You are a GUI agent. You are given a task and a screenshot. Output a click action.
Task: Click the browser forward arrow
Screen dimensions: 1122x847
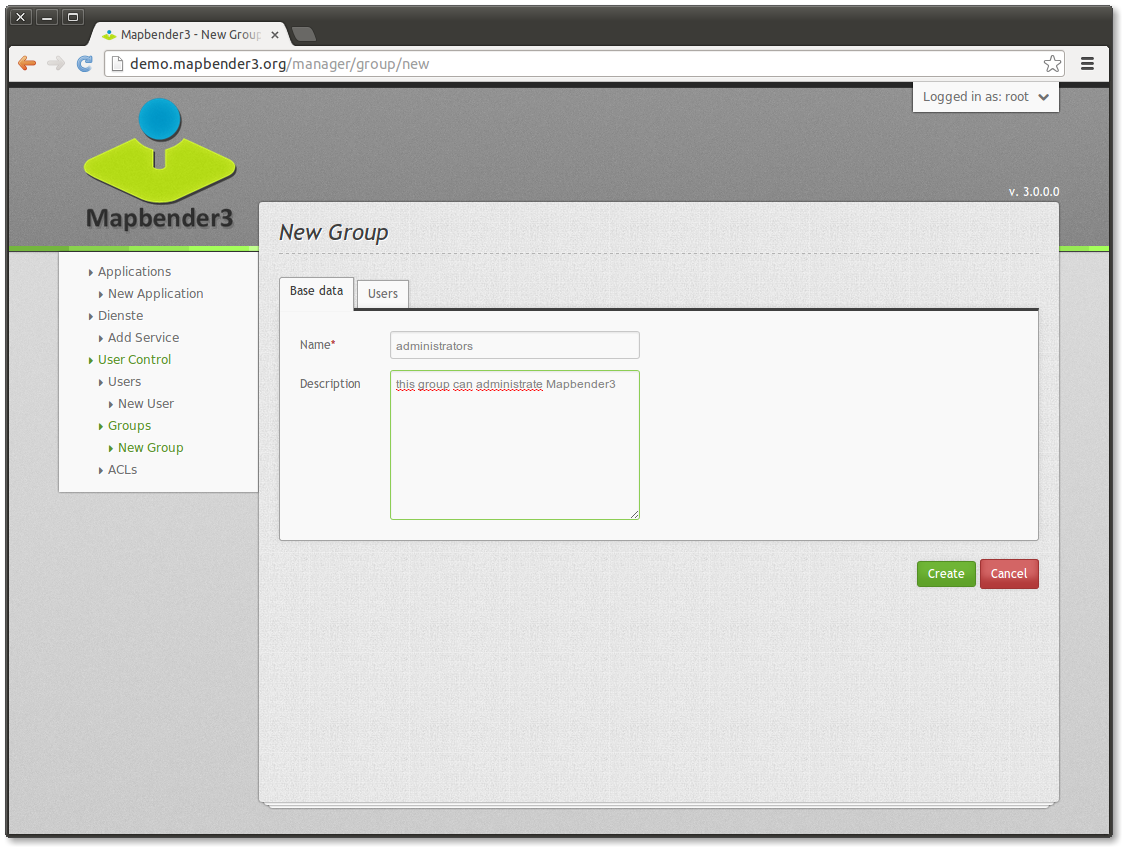pos(56,64)
